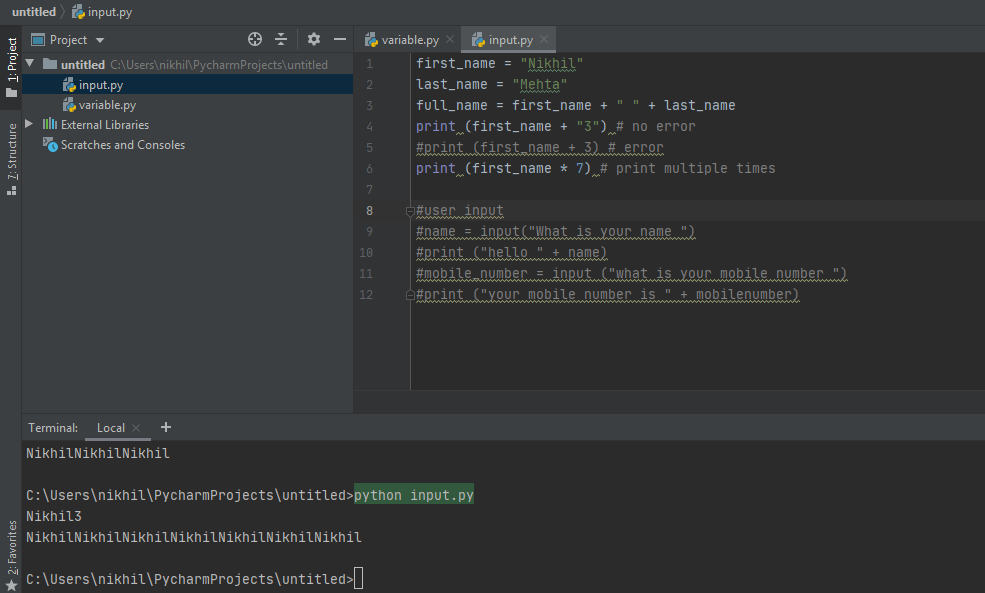The width and height of the screenshot is (985, 593).
Task: Collapse all in Project panel
Action: pyautogui.click(x=281, y=40)
